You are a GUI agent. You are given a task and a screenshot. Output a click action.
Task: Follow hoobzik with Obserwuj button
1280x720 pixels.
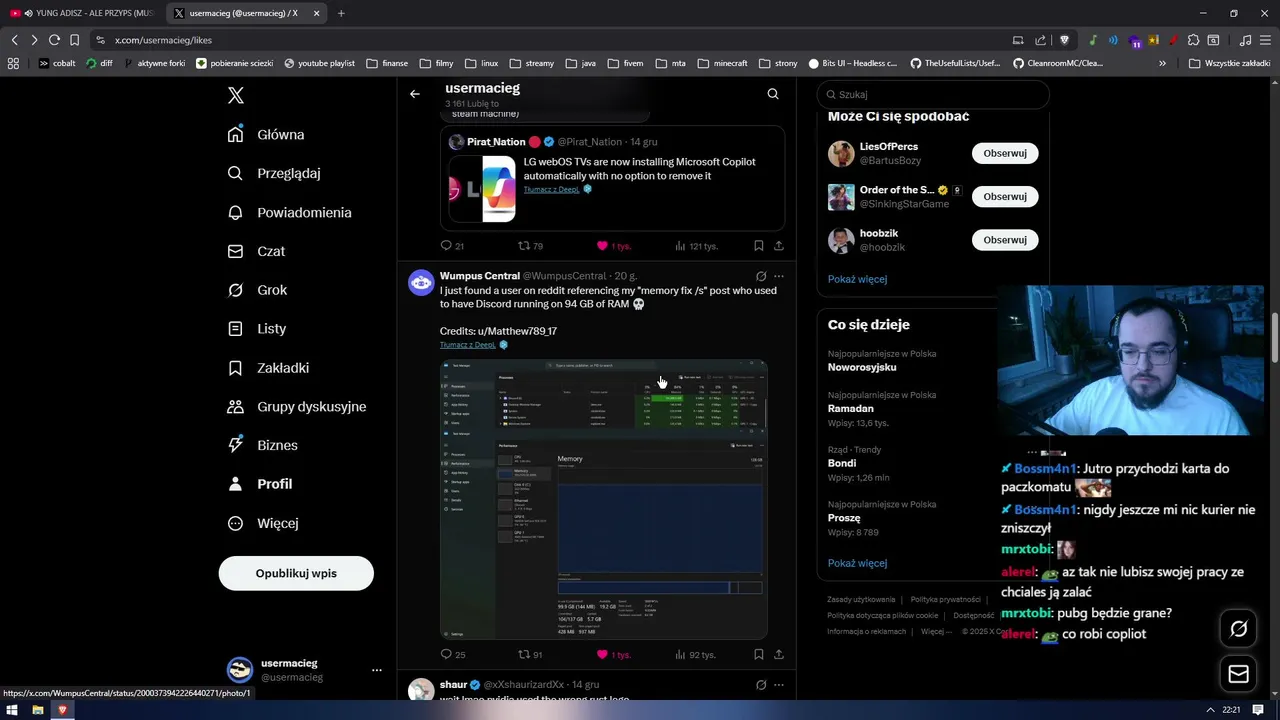coord(1005,240)
